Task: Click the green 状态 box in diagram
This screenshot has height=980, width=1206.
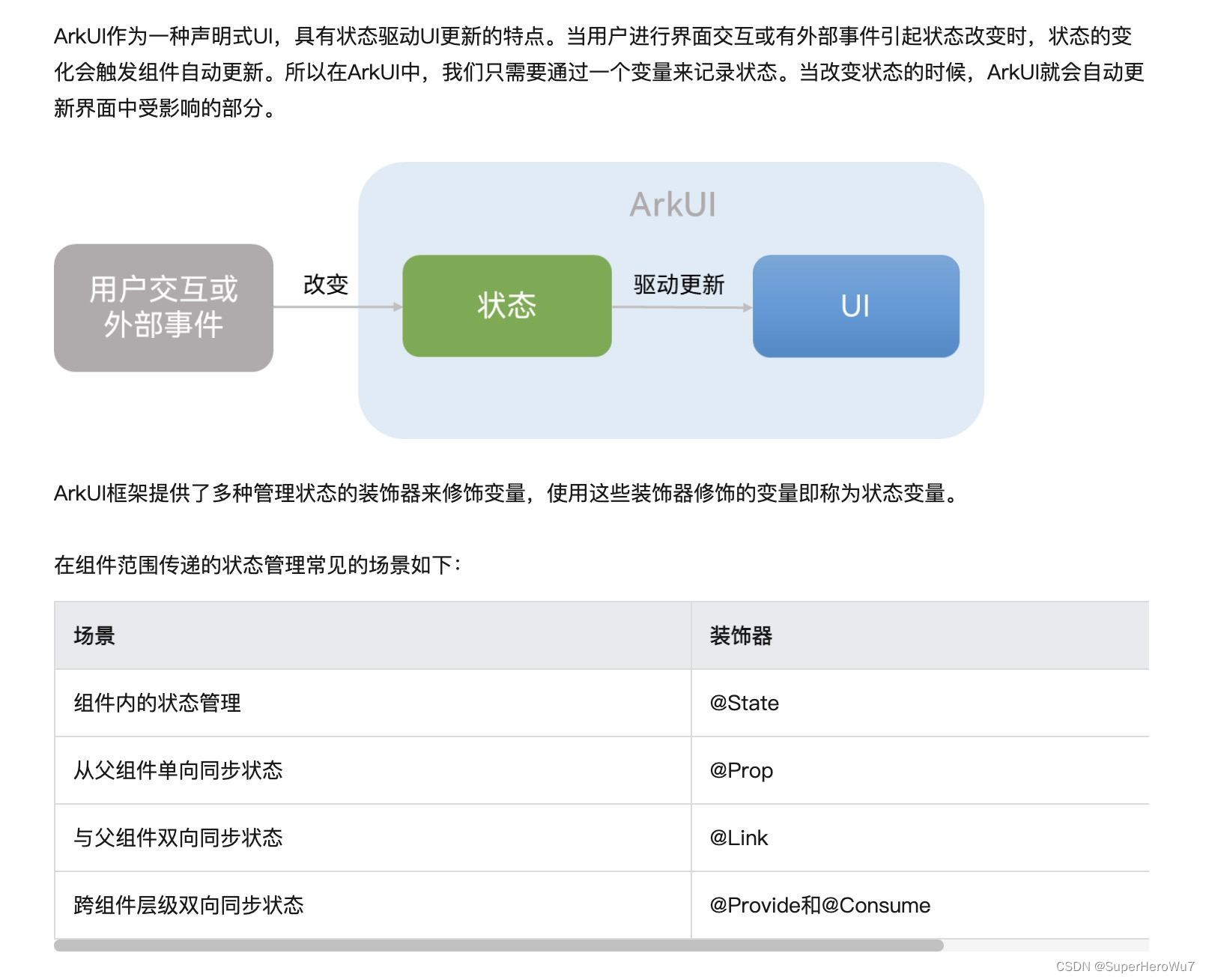Action: 507,306
